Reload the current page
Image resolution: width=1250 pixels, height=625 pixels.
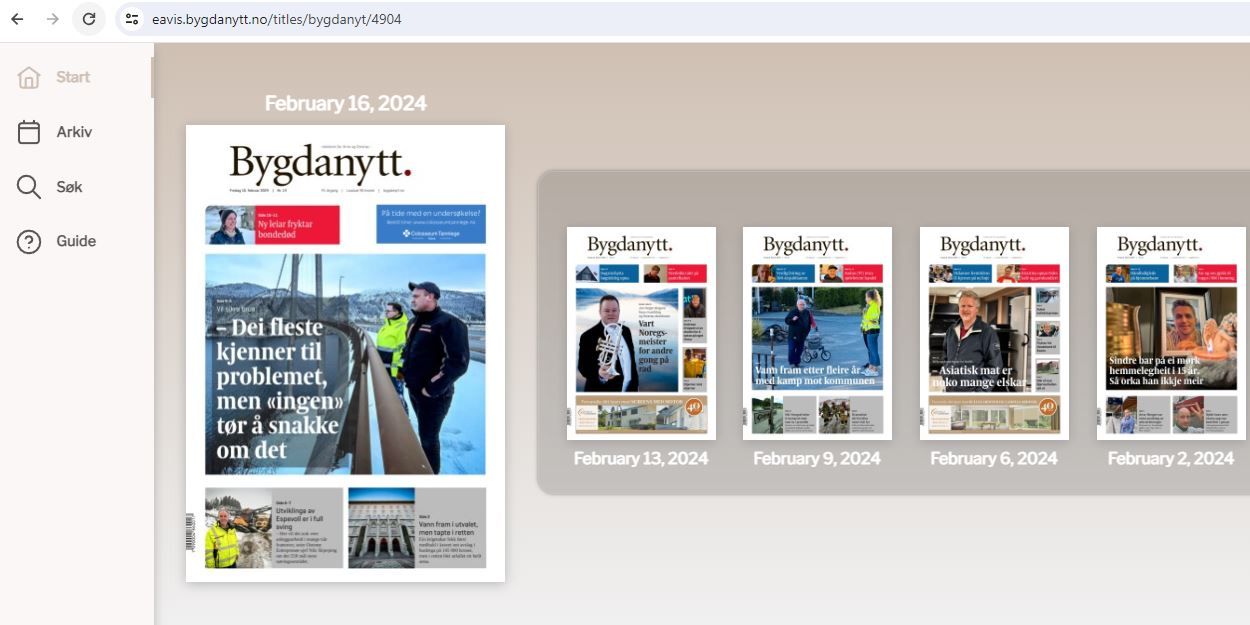click(x=89, y=19)
